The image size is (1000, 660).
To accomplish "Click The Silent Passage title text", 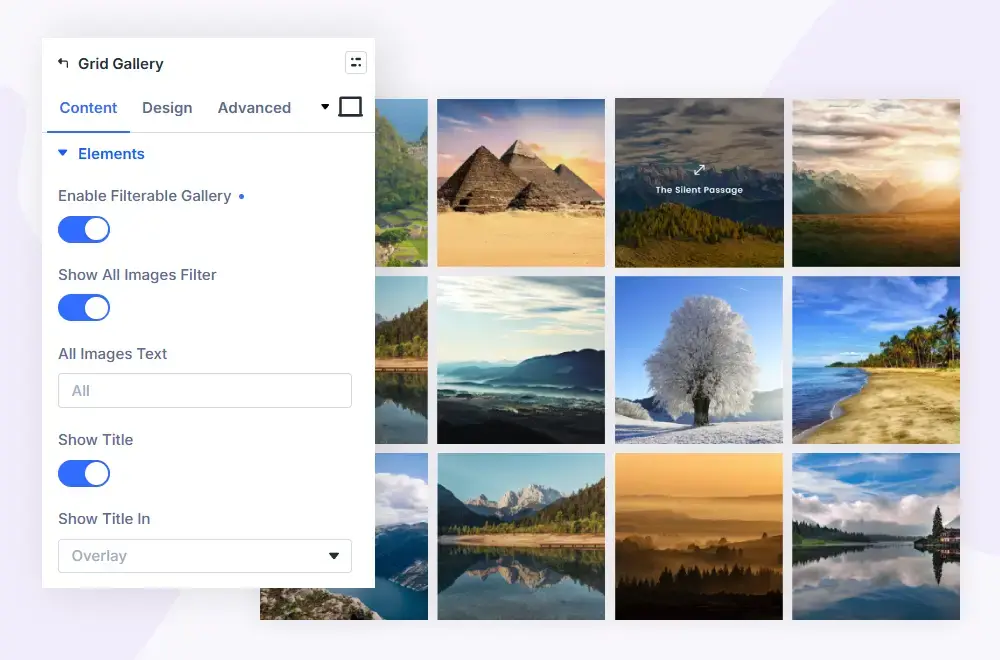I will click(x=699, y=189).
